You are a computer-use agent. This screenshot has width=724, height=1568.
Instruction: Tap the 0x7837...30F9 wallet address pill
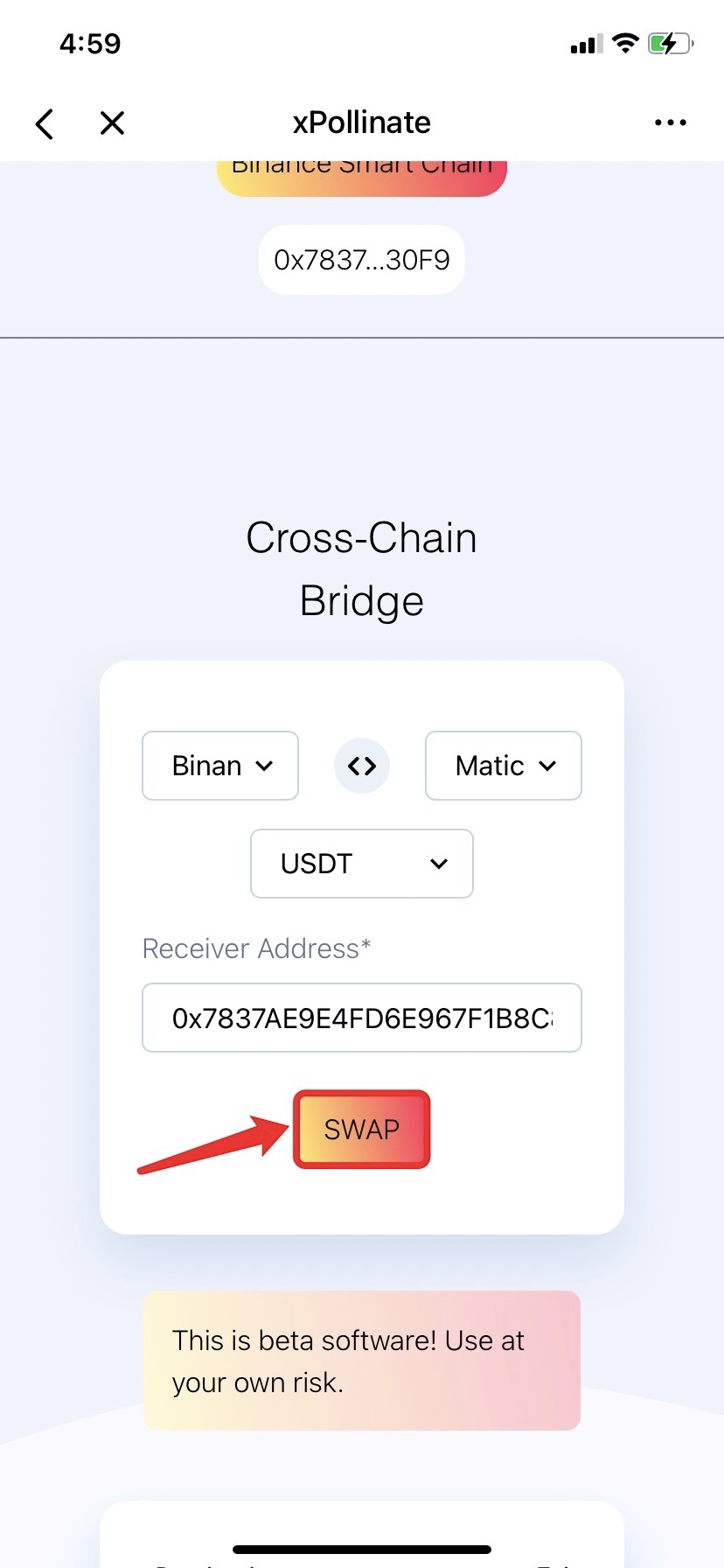(x=362, y=260)
